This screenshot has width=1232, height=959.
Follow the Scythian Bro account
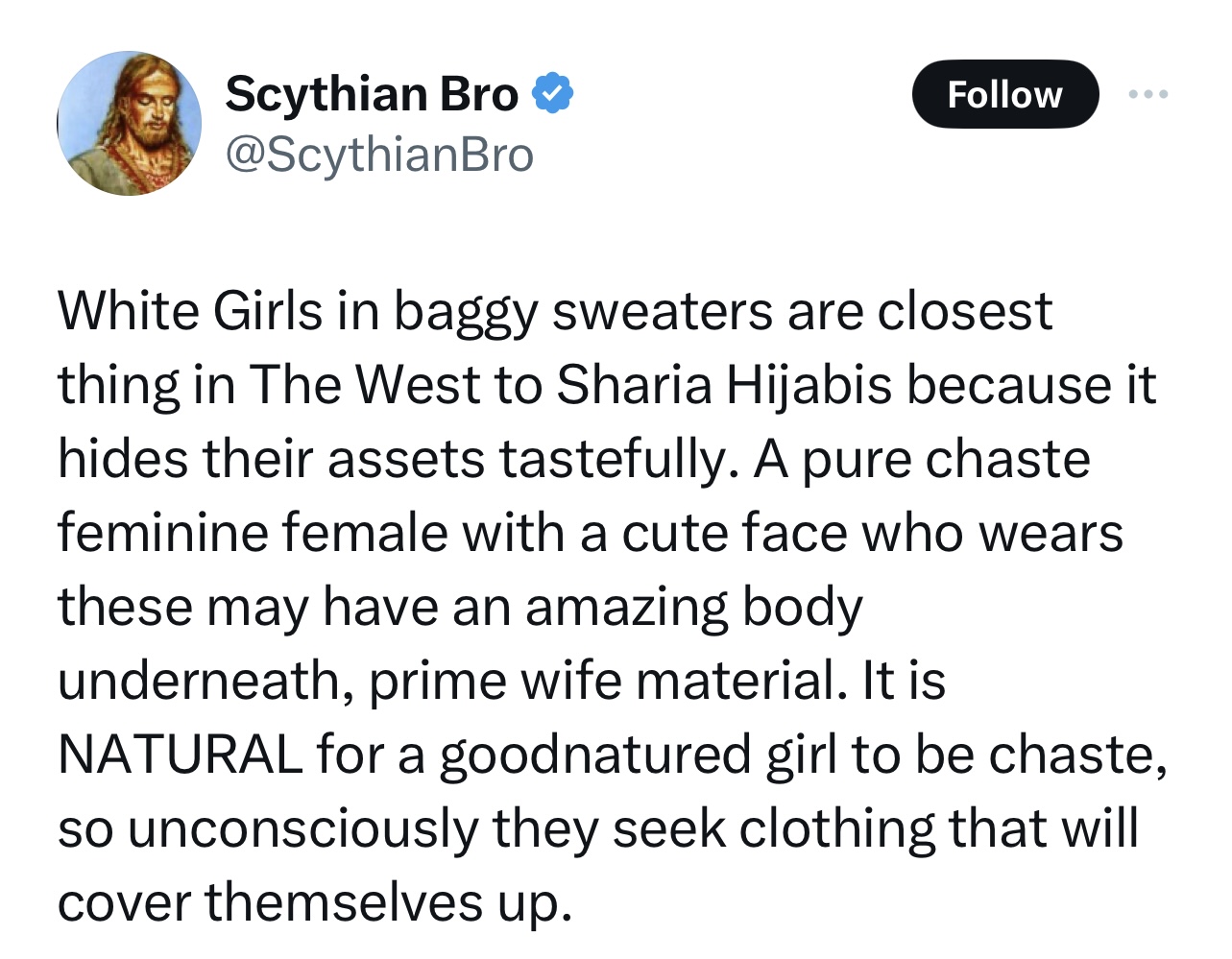1004,94
